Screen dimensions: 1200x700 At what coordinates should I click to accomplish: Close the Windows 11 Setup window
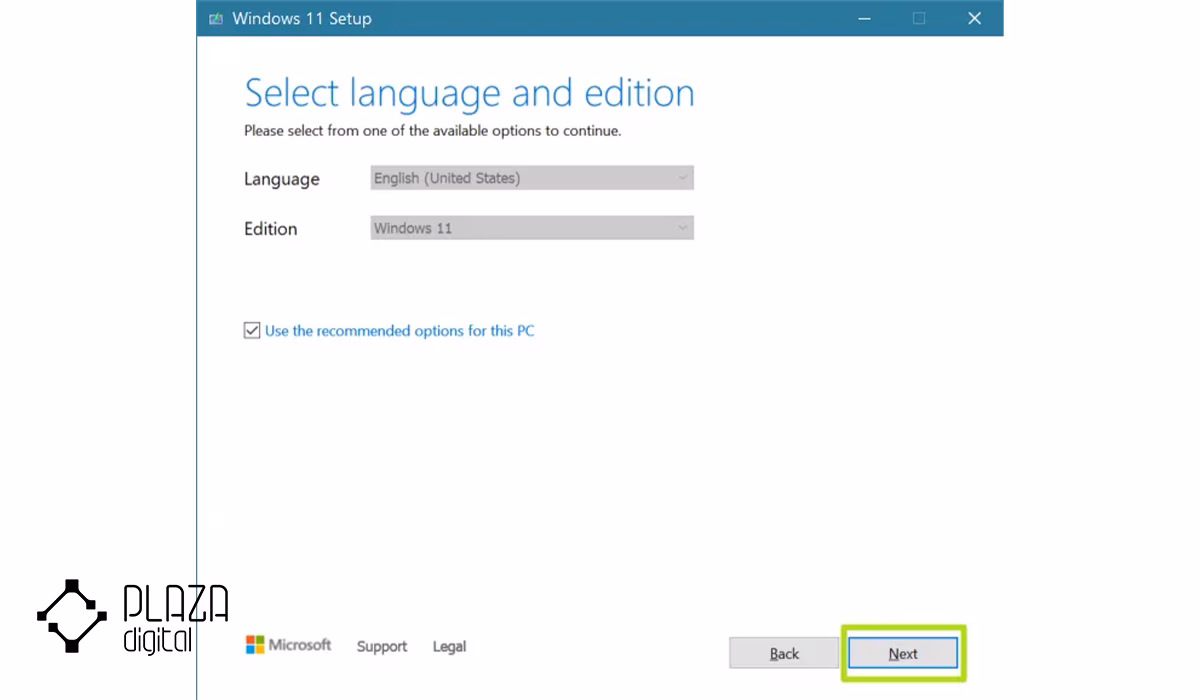(974, 18)
